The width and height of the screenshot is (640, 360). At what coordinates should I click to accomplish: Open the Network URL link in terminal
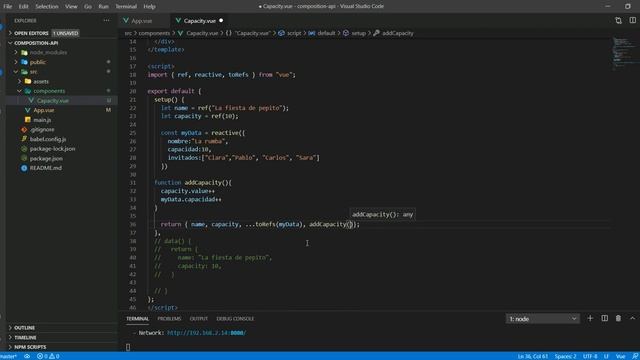[x=207, y=333]
